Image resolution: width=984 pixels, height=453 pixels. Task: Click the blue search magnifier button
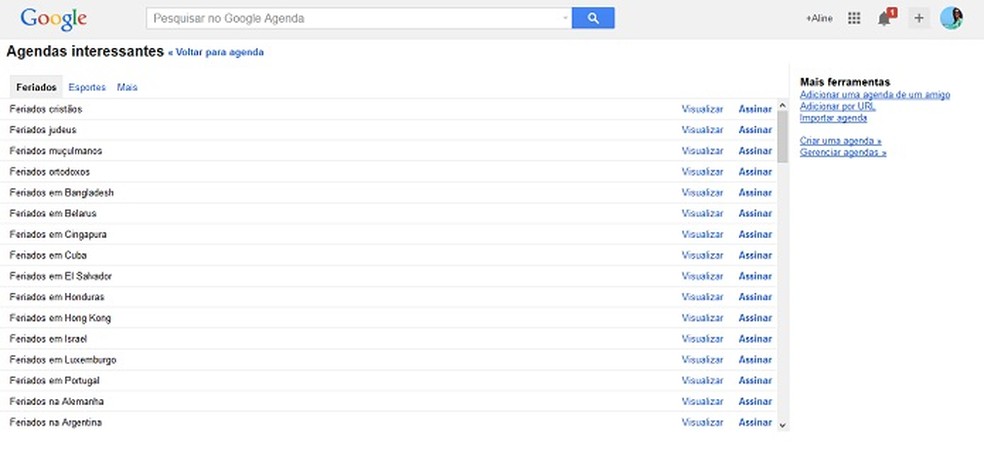592,18
